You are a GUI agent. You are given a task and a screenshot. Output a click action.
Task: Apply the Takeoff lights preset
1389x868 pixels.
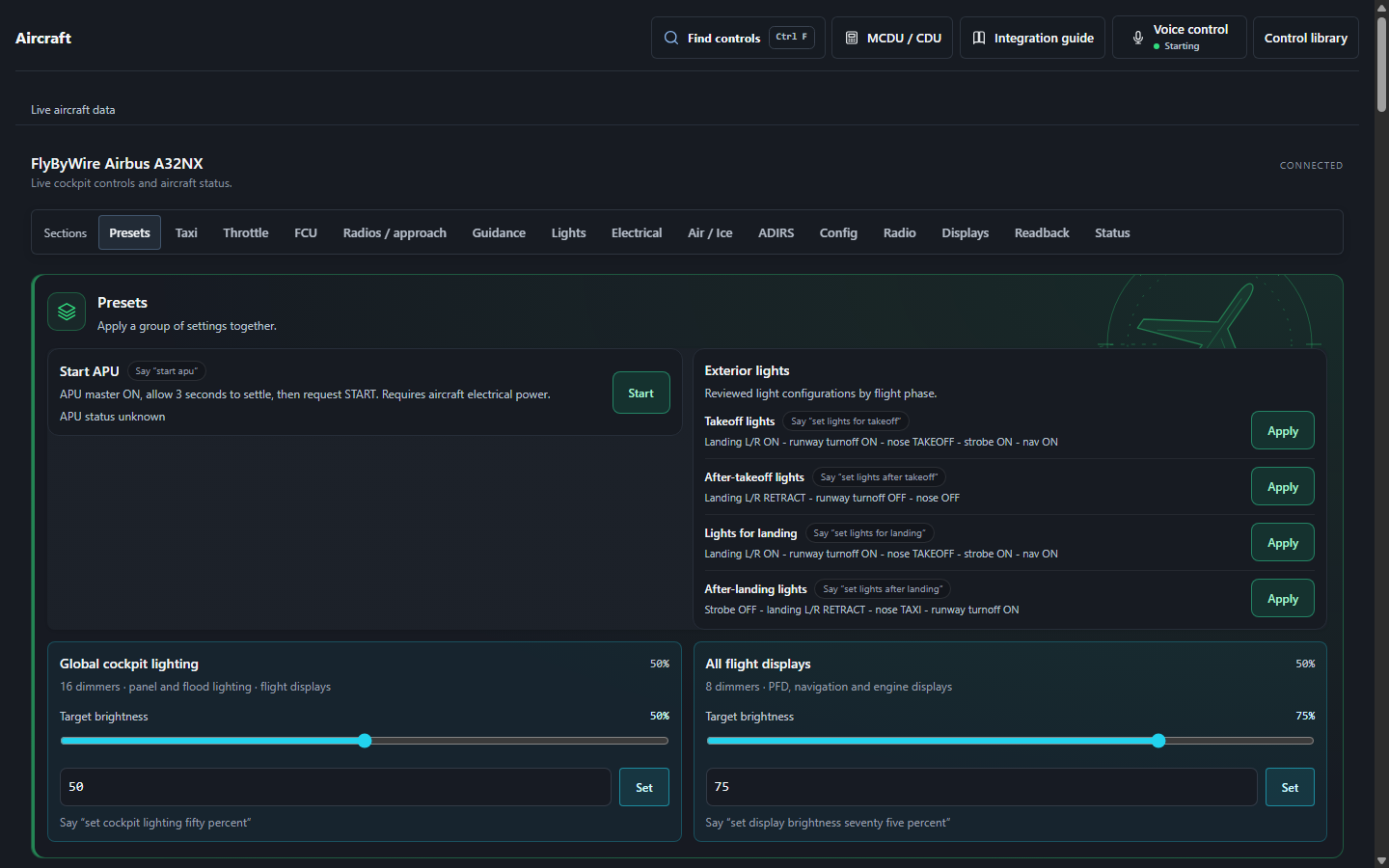pyautogui.click(x=1283, y=430)
